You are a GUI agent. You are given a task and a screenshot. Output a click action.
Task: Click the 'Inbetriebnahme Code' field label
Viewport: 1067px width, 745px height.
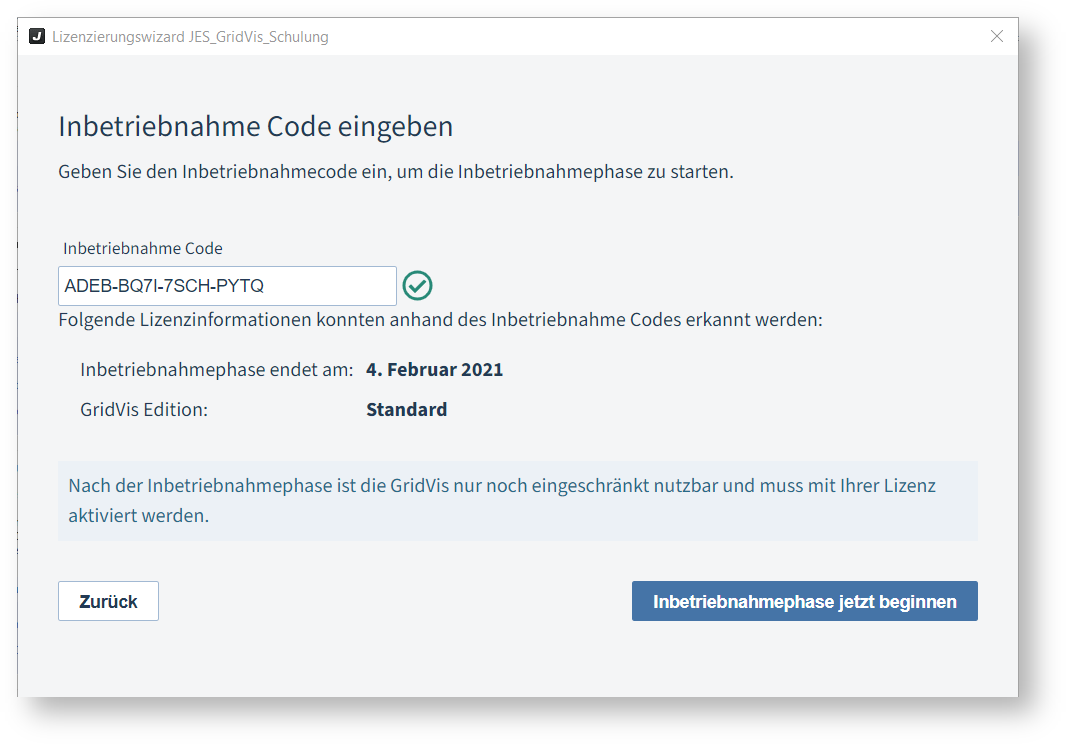click(143, 248)
